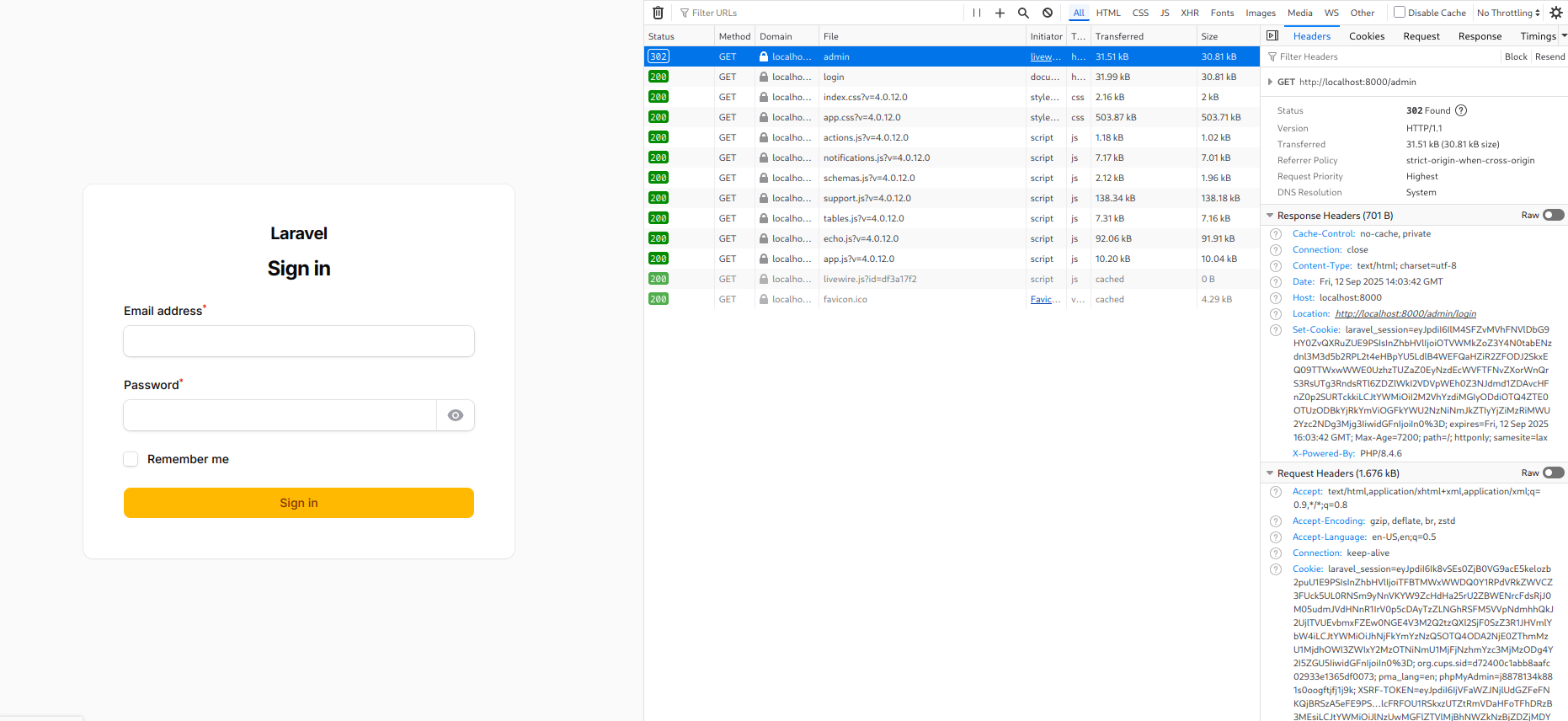The width and height of the screenshot is (1568, 721).
Task: Open help for the Accept request header
Action: point(1276,492)
